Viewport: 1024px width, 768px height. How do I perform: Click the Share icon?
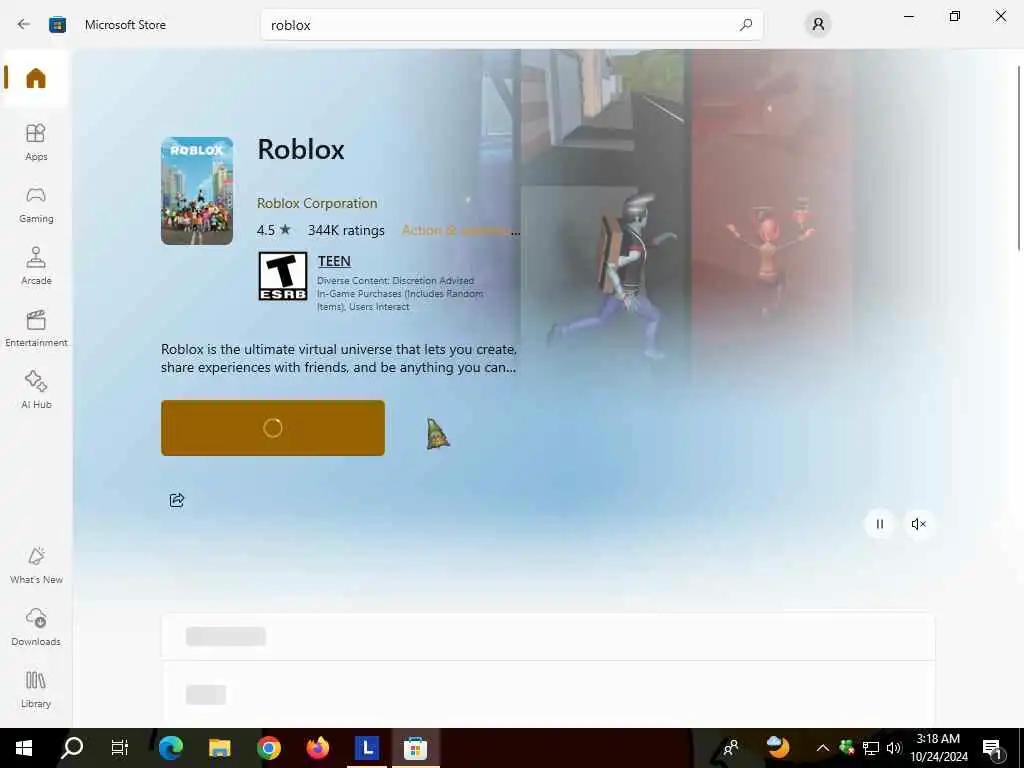(177, 500)
